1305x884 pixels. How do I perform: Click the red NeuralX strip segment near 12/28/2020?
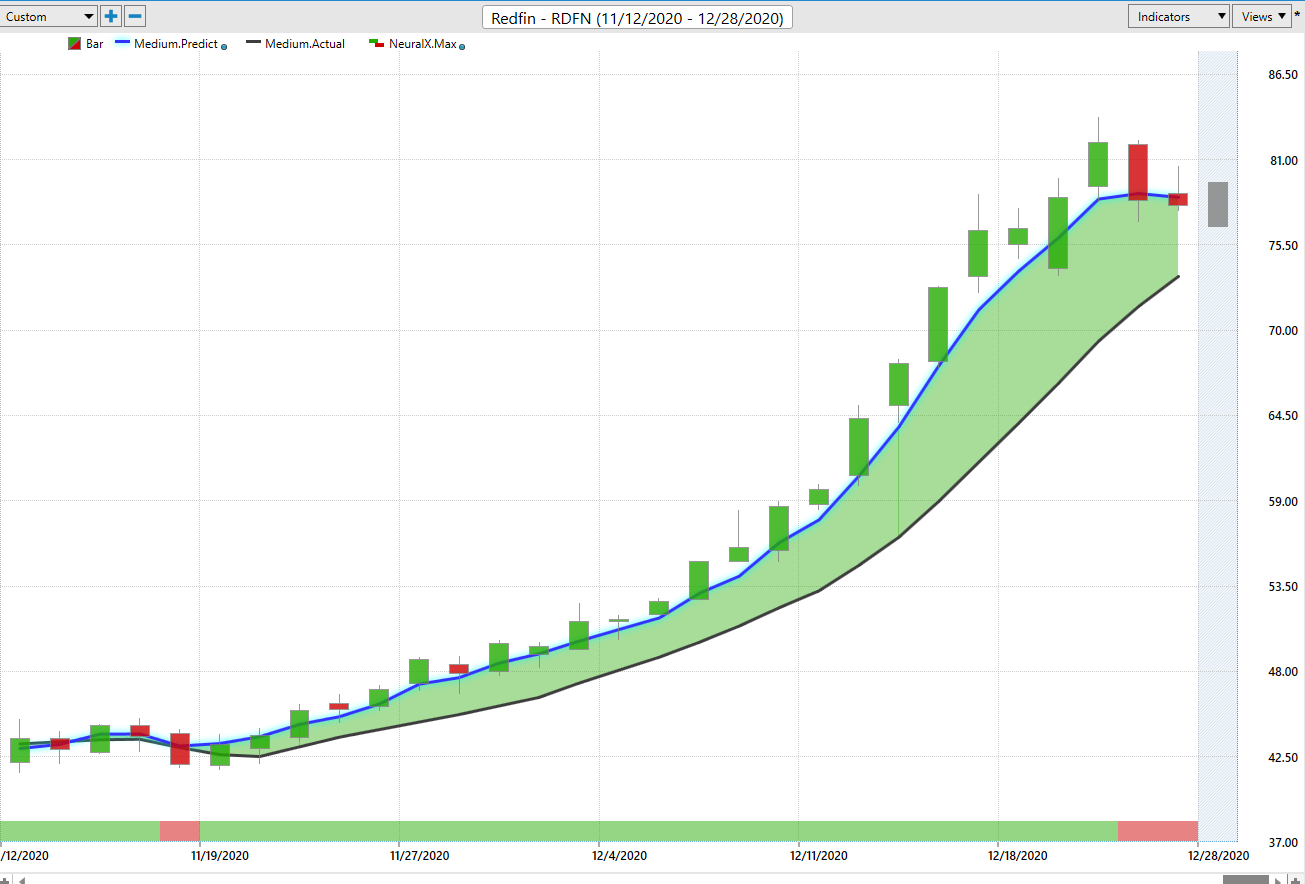tap(1158, 831)
